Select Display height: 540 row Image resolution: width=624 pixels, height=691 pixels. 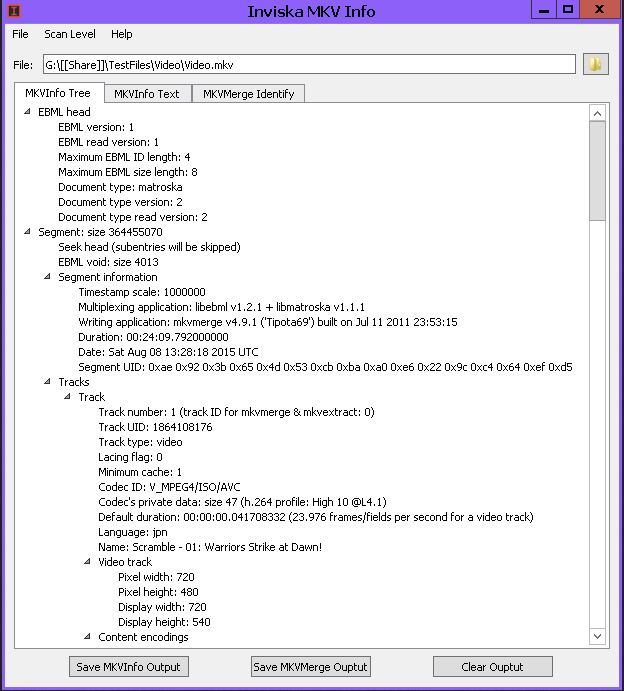click(x=164, y=621)
